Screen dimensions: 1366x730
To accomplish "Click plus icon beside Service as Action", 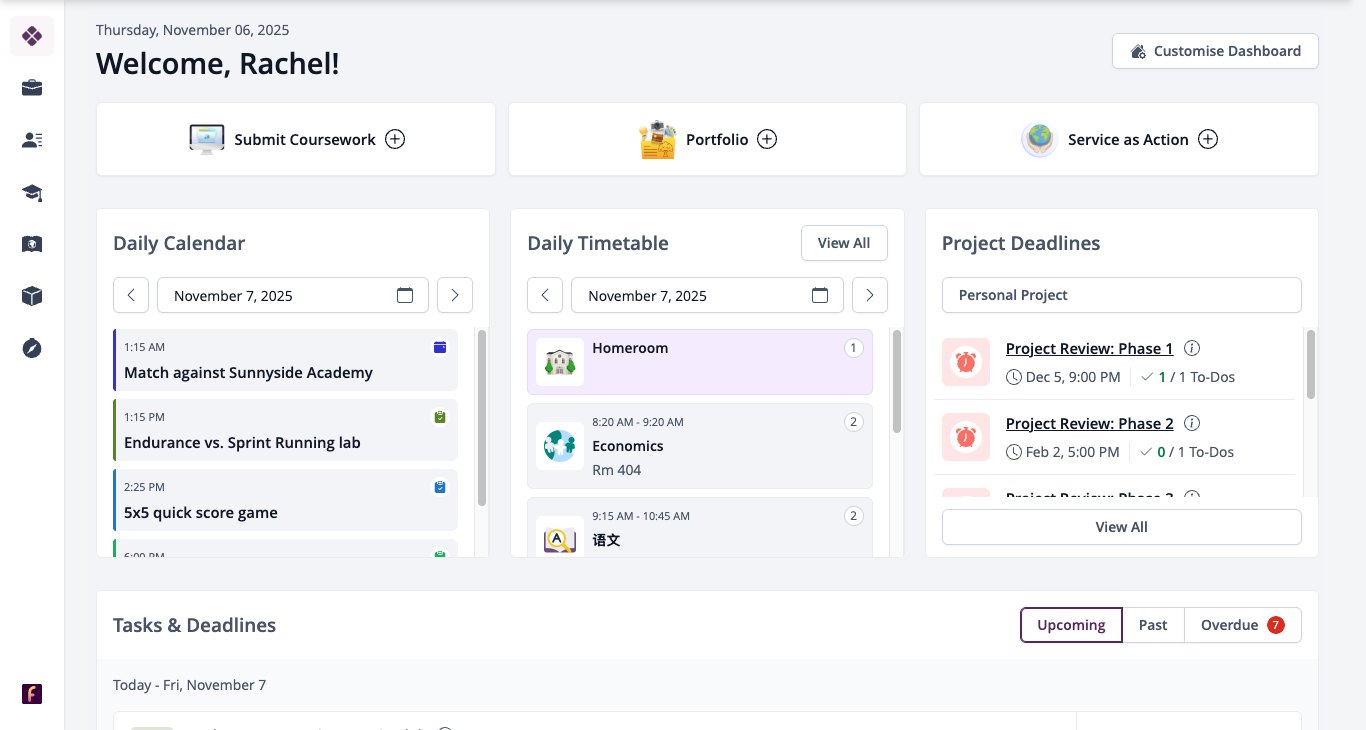I will (x=1208, y=139).
